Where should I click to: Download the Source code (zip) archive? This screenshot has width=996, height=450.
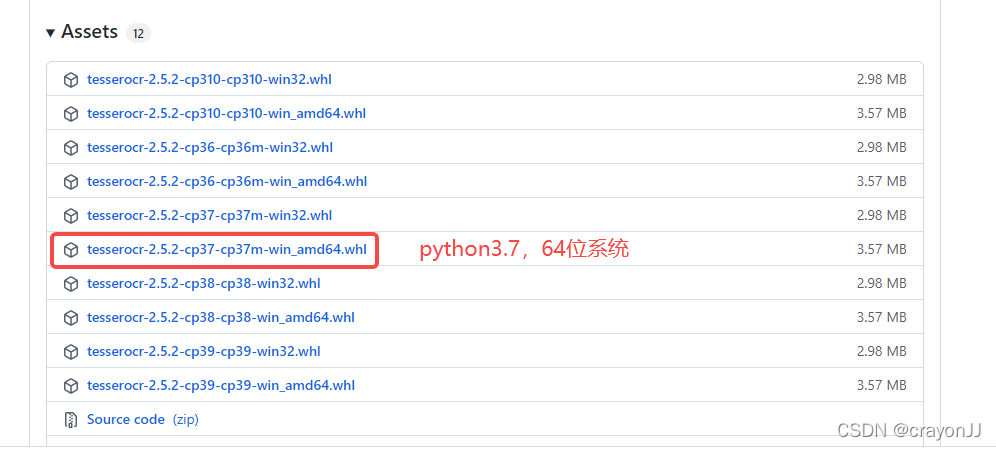pos(142,419)
